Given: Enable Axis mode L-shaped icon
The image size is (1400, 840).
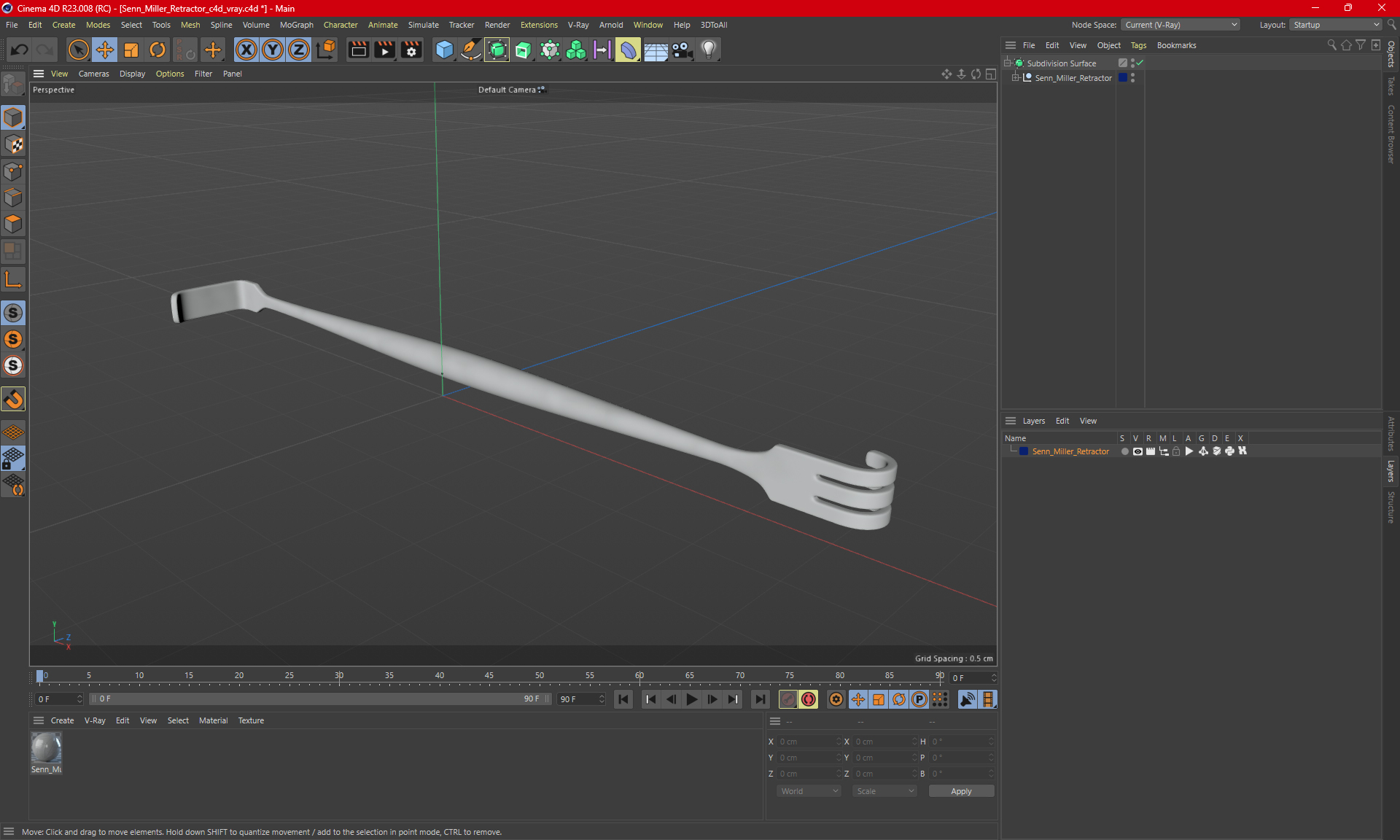Looking at the screenshot, I should pyautogui.click(x=13, y=279).
